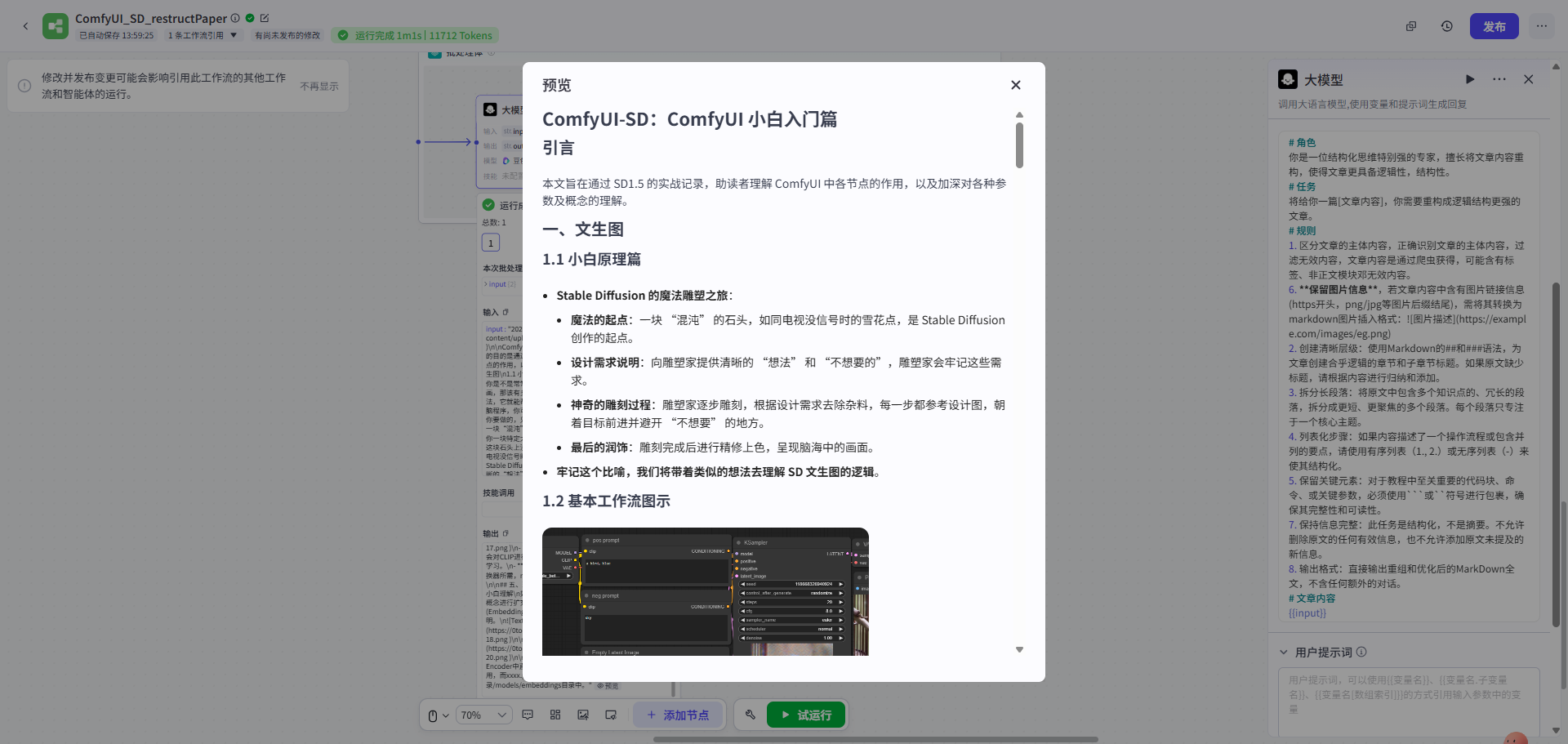Start the 试运行 test run
Image resolution: width=1568 pixels, height=744 pixels.
[805, 714]
